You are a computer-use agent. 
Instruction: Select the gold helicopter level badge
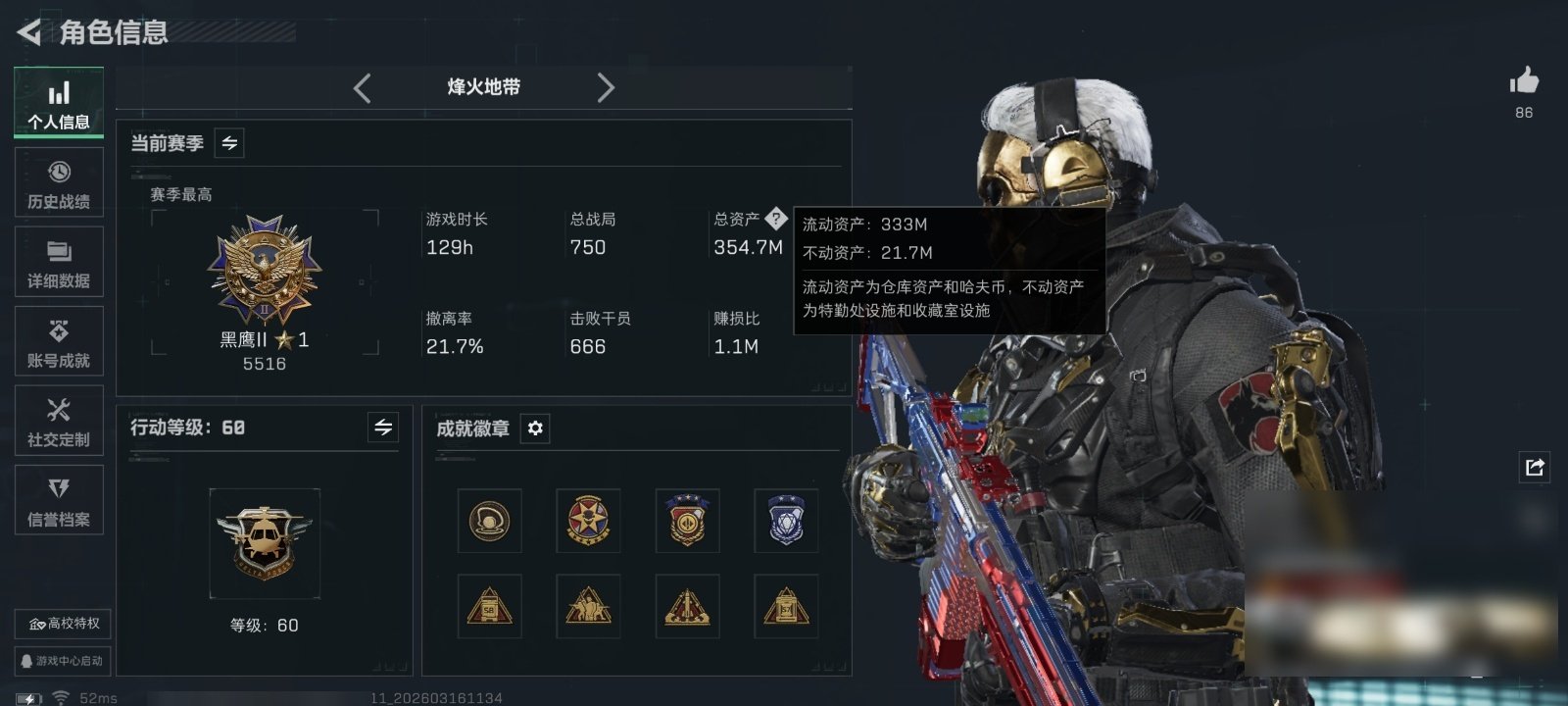coord(265,543)
